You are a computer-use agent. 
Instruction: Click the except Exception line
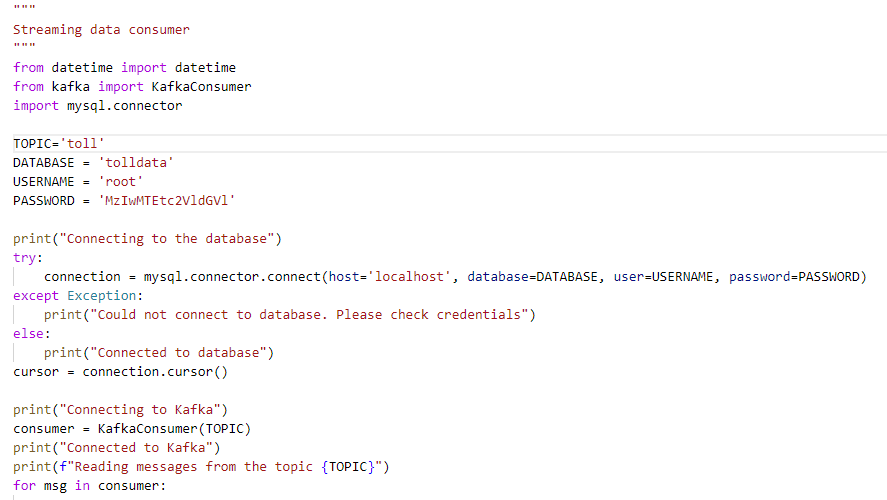[x=78, y=296]
